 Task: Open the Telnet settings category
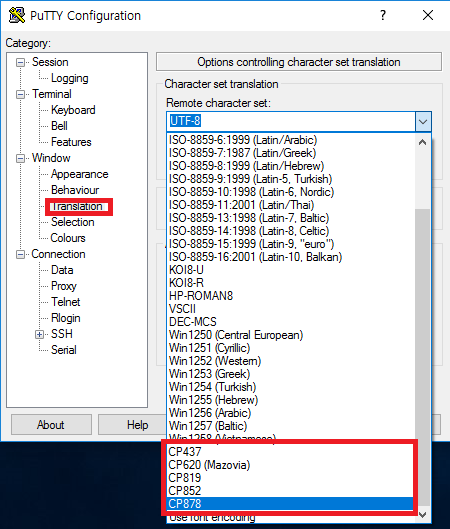[x=65, y=302]
